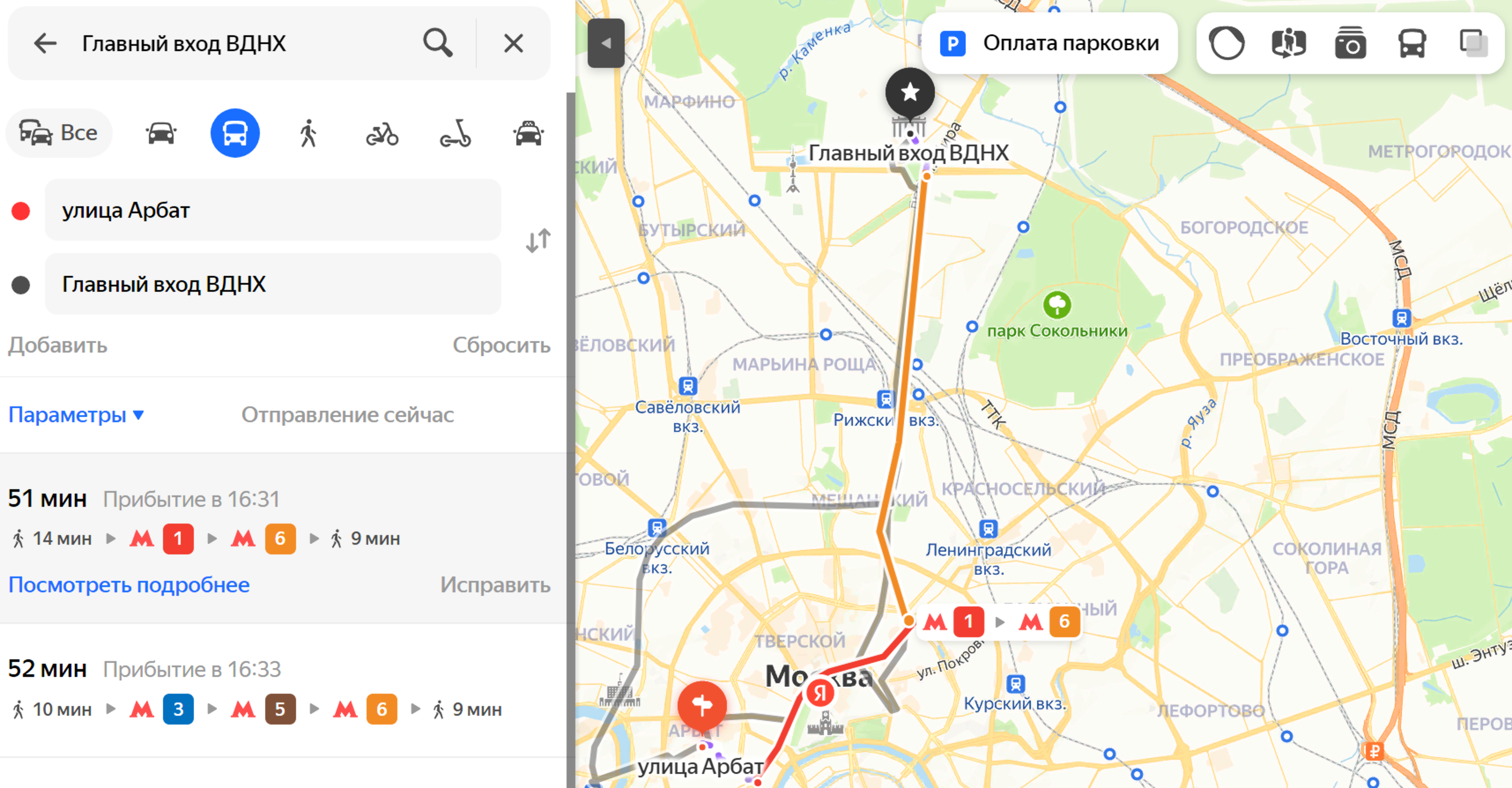Select the scooter route mode icon
1512x788 pixels.
click(x=456, y=133)
